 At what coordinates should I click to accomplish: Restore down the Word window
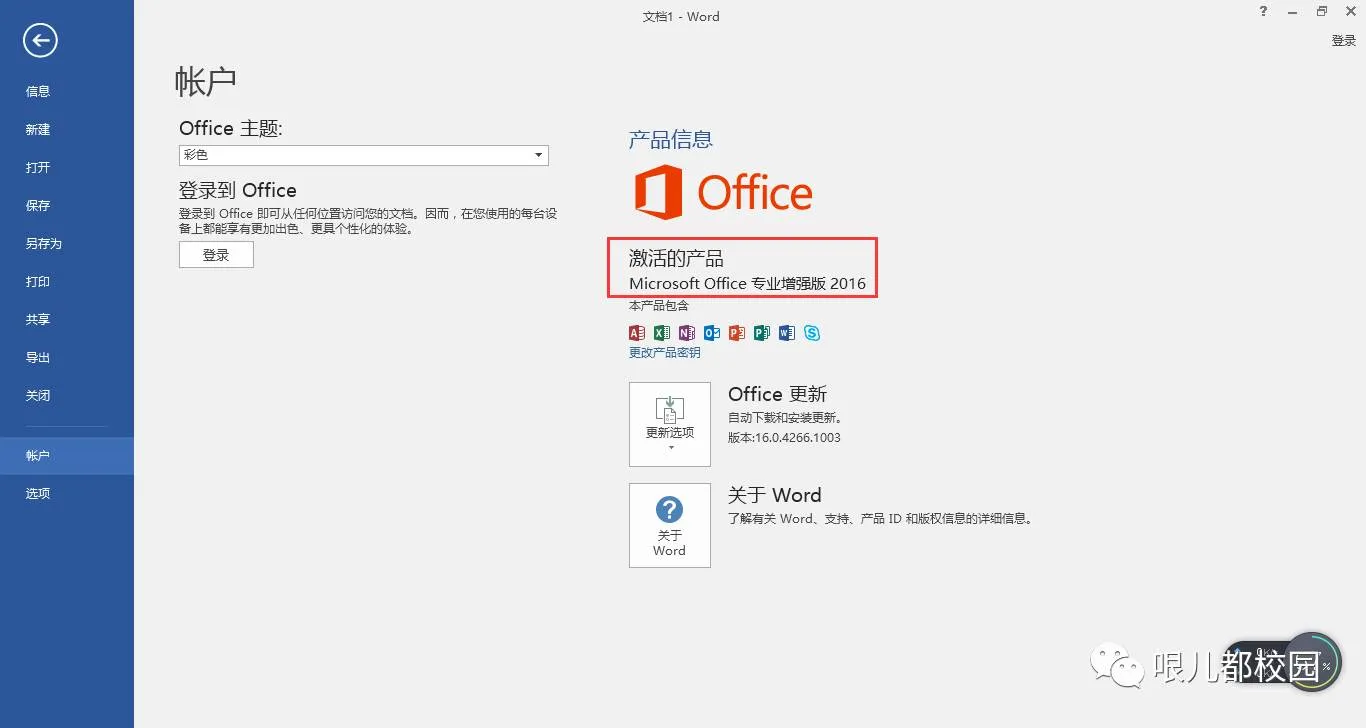coord(1321,11)
